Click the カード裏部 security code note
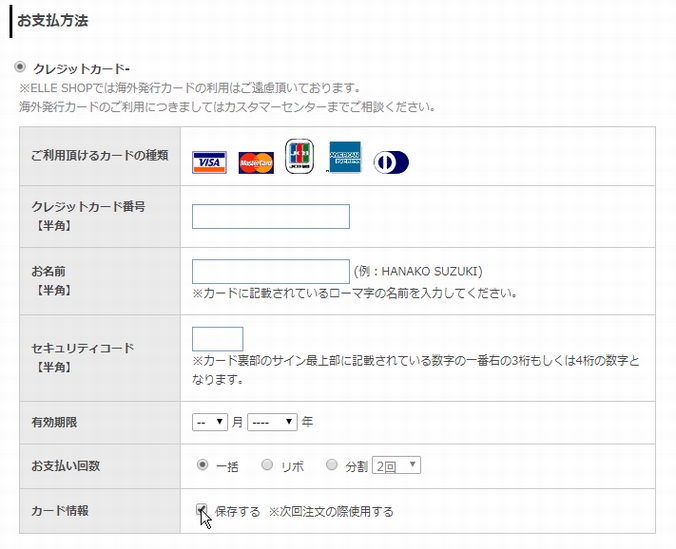676x549 pixels. pos(416,370)
